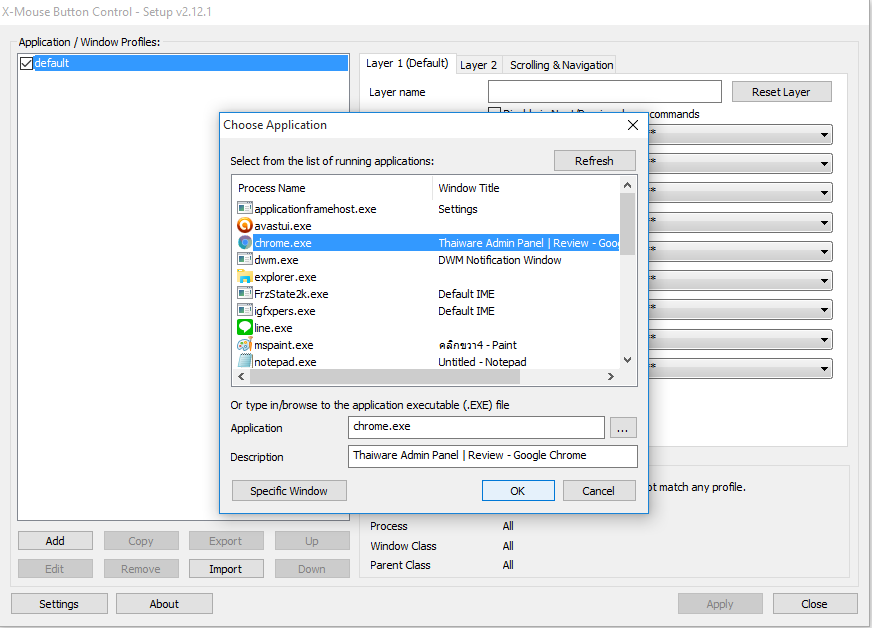This screenshot has height=628, width=872.
Task: Select the applicationframehost.exe row text
Action: point(315,209)
